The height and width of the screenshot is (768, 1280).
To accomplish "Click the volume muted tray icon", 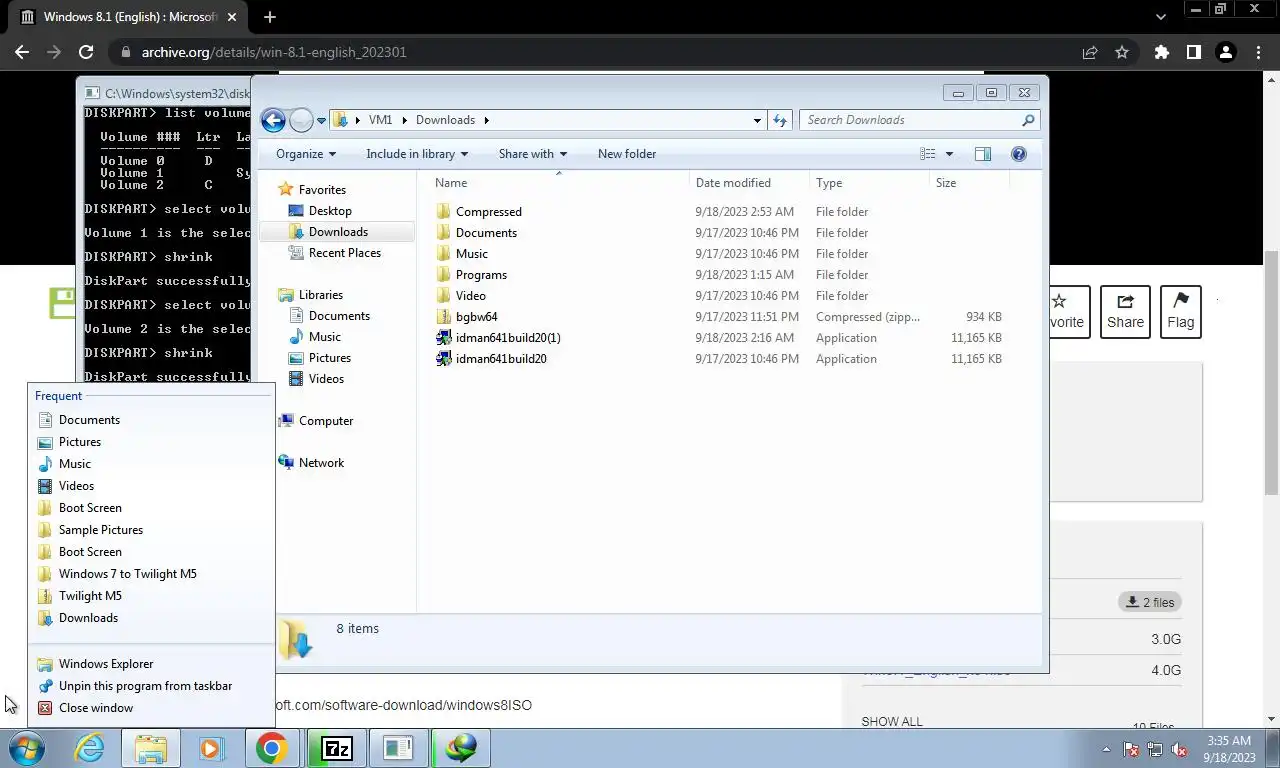I will coord(1179,749).
